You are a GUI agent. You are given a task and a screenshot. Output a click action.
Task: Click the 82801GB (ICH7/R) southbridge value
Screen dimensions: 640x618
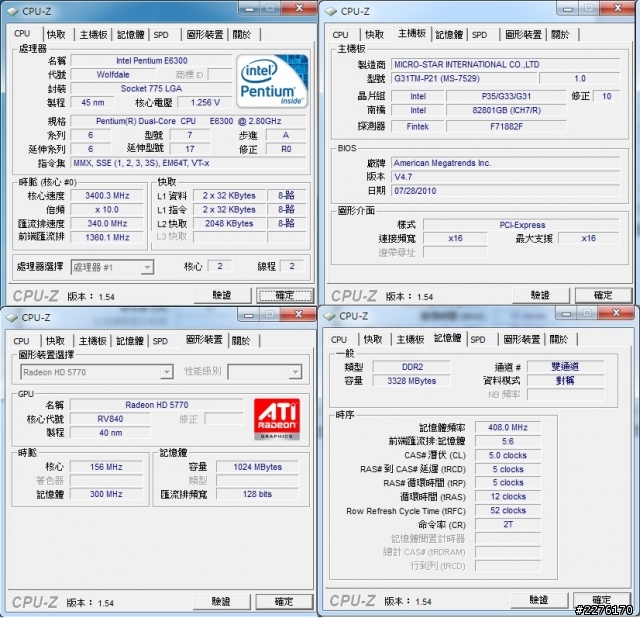coord(506,110)
